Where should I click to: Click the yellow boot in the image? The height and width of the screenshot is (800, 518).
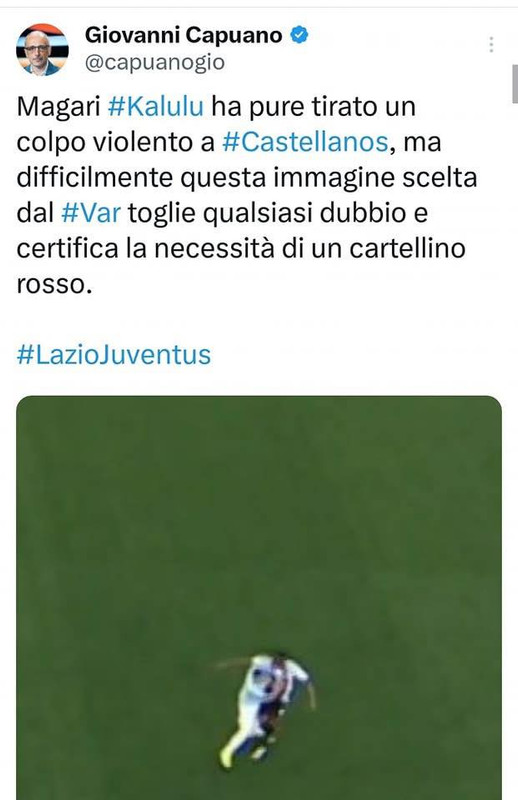(x=226, y=758)
